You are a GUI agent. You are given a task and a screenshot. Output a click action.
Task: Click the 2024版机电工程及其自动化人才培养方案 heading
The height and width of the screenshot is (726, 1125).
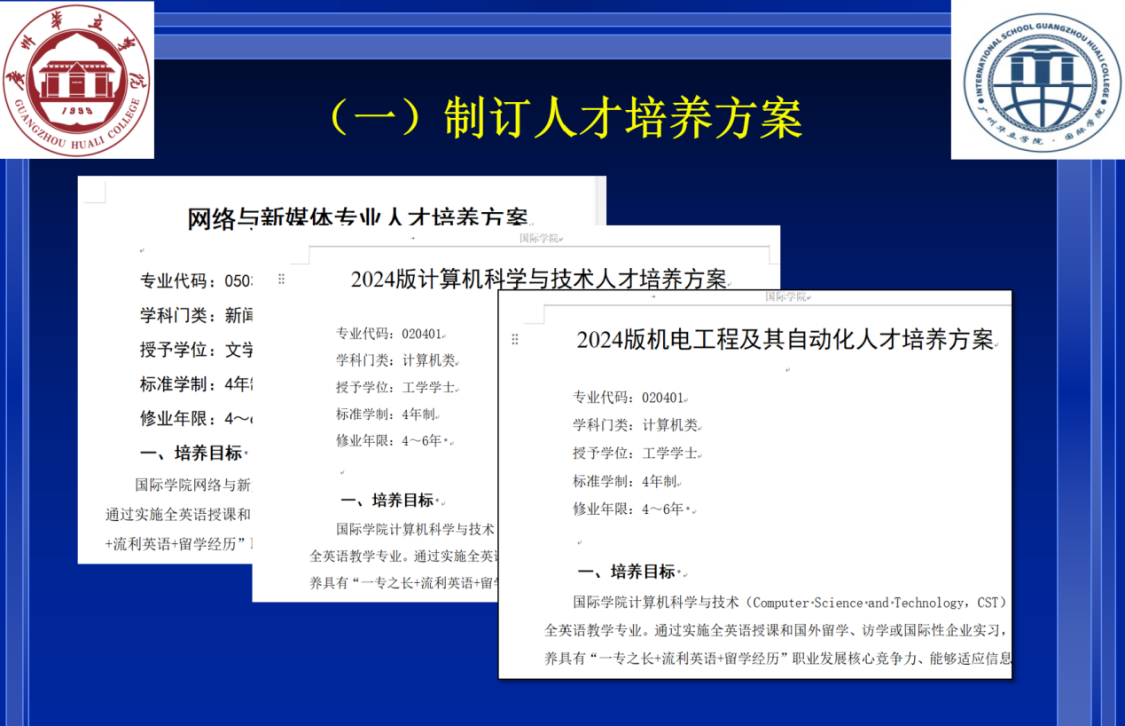[x=785, y=339]
